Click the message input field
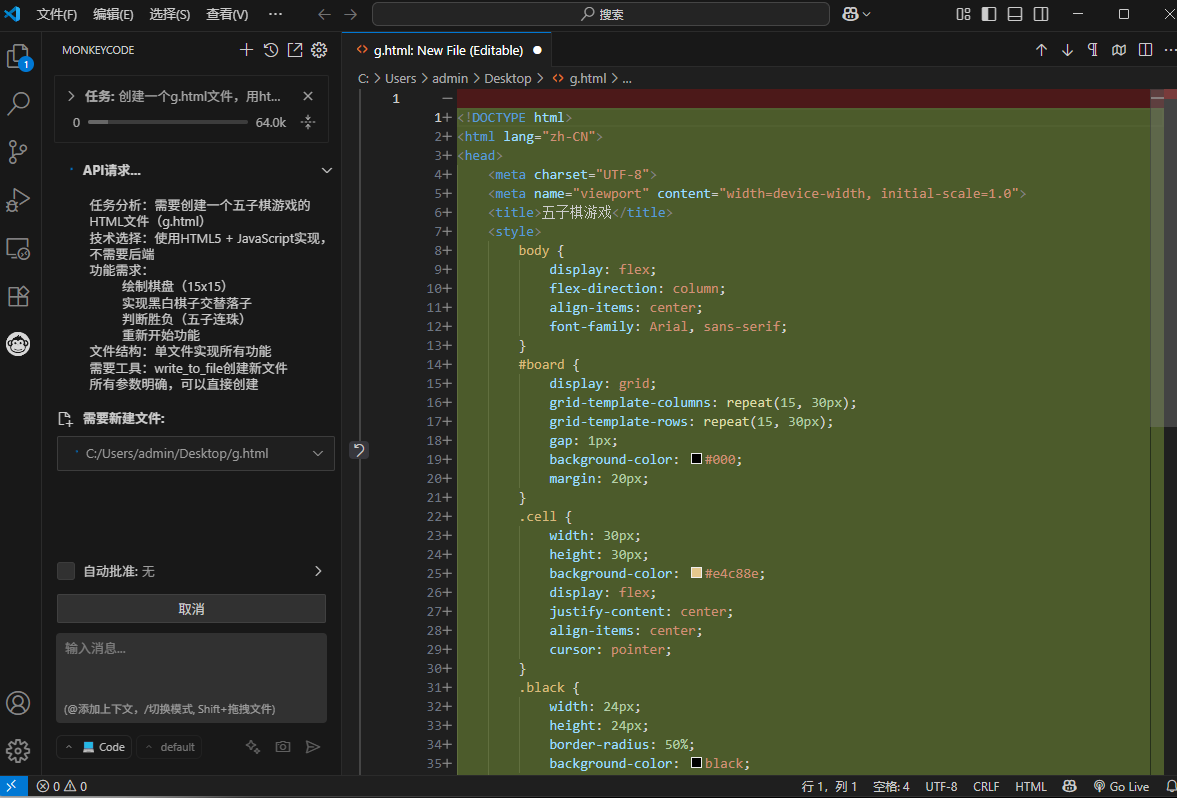The height and width of the screenshot is (798, 1177). click(x=191, y=678)
